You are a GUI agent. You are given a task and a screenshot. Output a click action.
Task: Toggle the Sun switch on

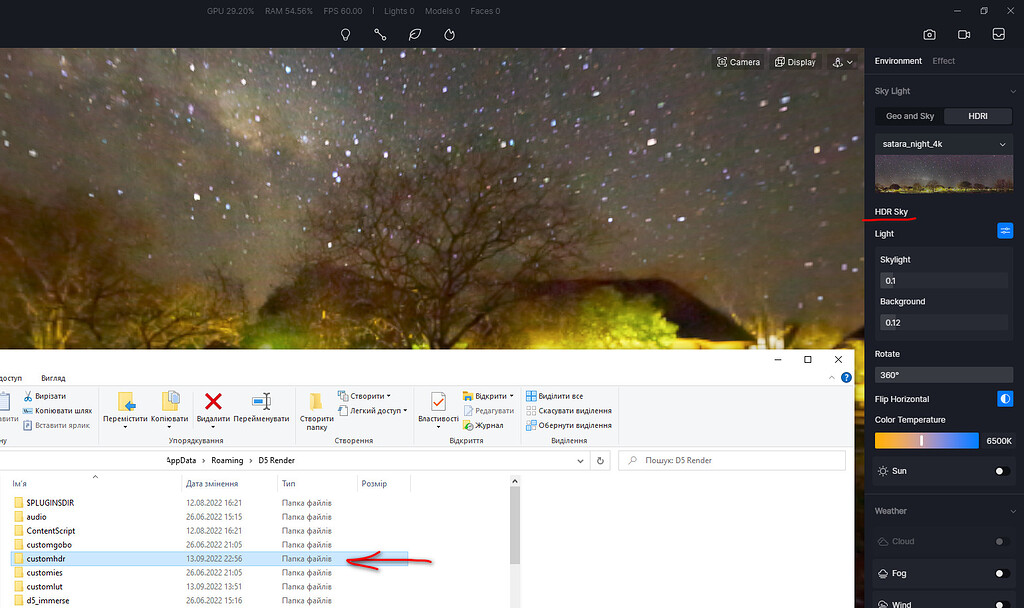1001,471
